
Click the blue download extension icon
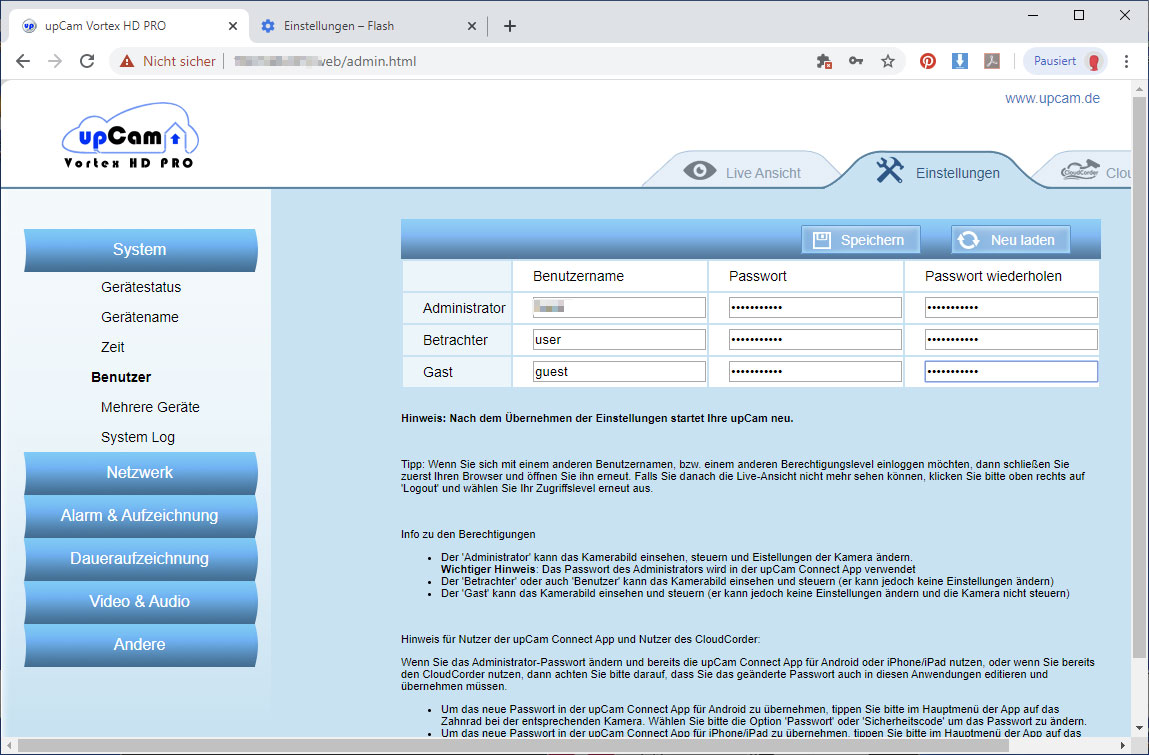[960, 62]
